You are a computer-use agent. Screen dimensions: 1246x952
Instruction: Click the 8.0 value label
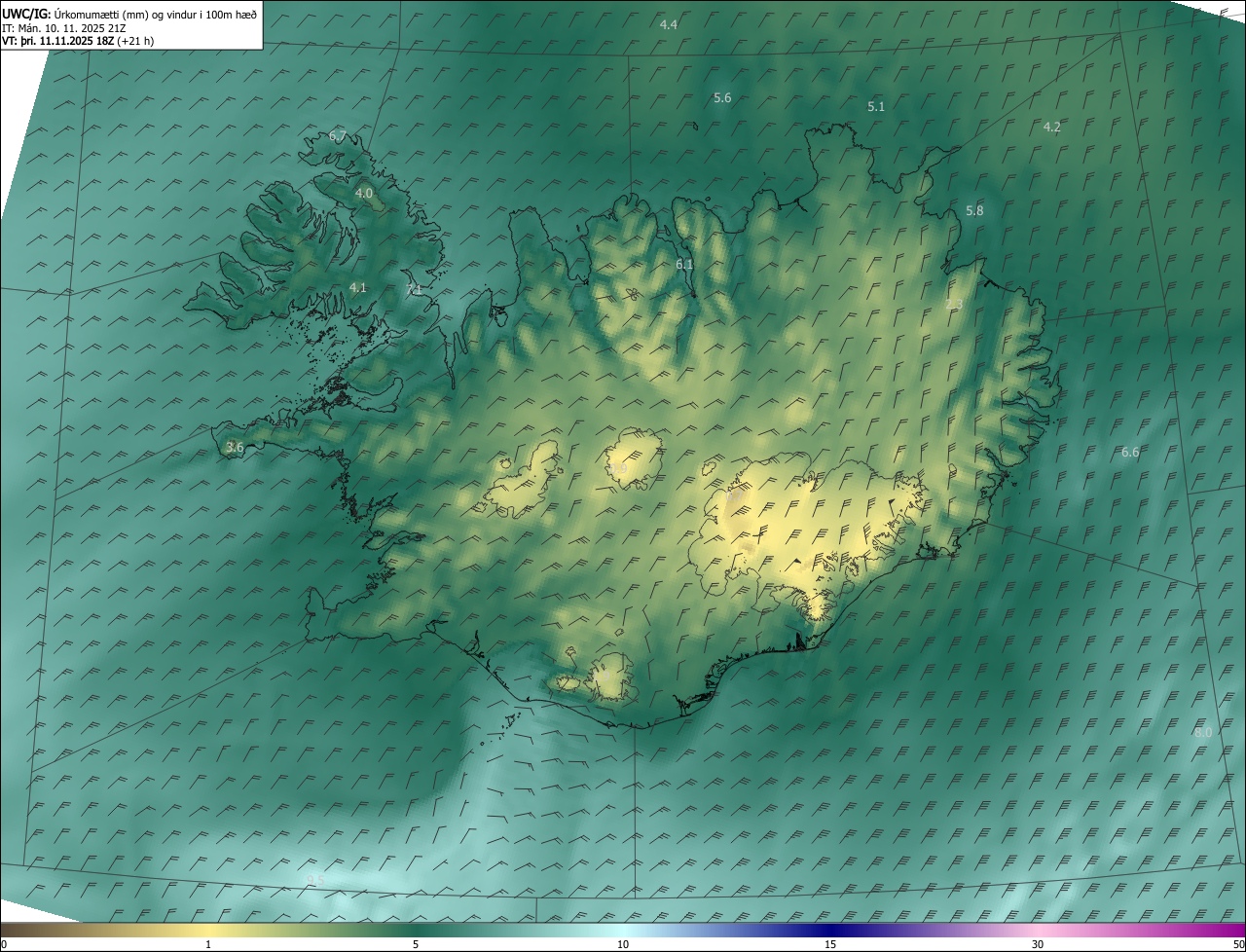coord(1203,733)
